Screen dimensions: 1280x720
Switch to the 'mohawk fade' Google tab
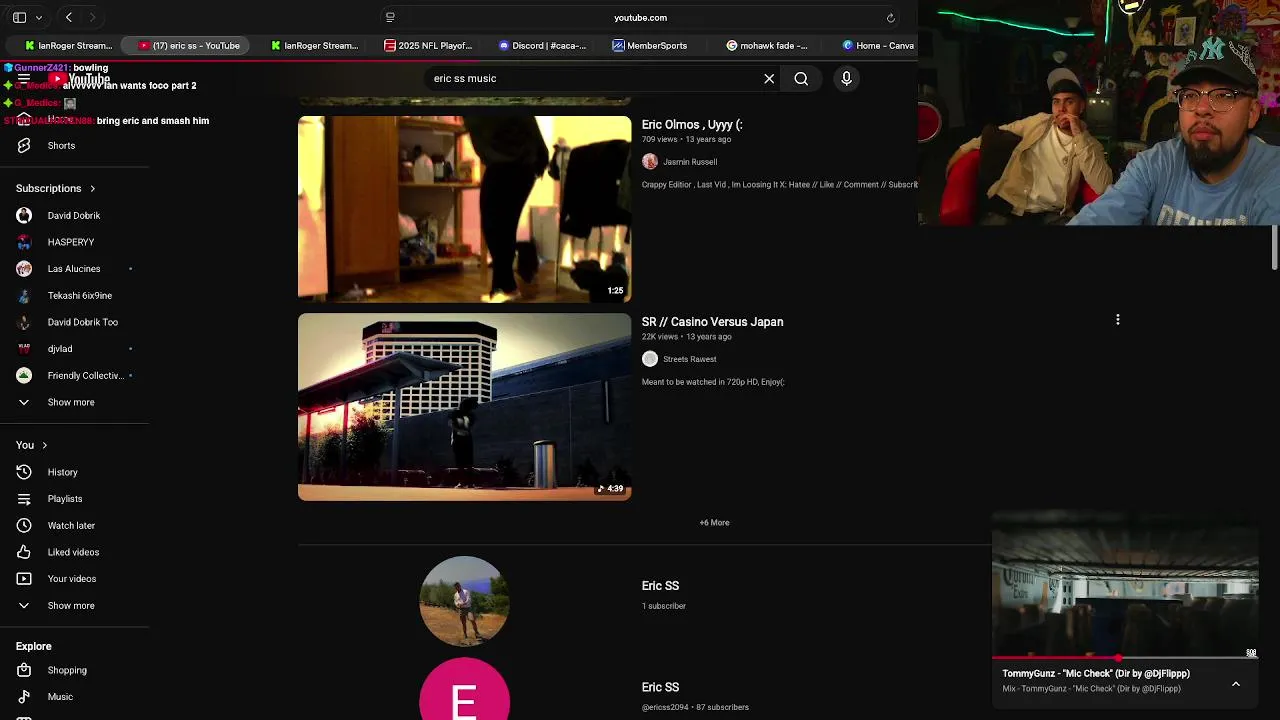click(x=767, y=45)
